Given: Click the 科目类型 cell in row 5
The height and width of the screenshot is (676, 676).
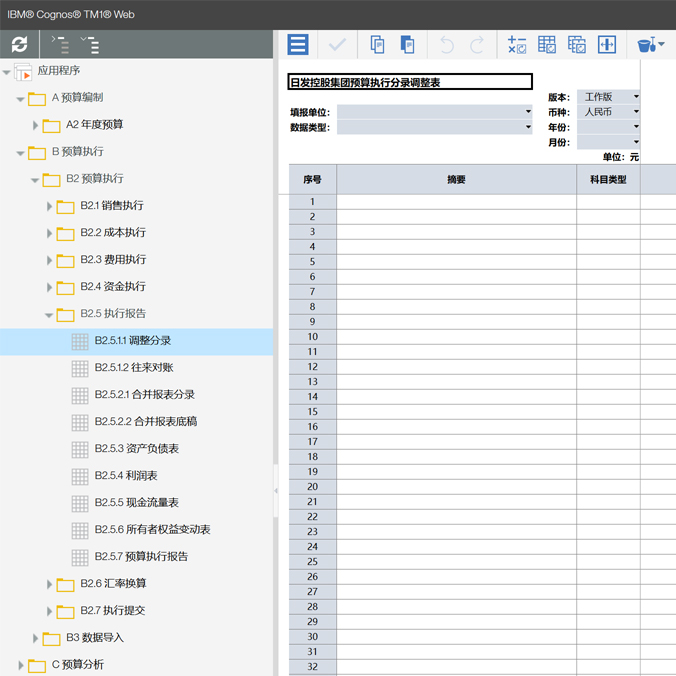Looking at the screenshot, I should click(608, 262).
